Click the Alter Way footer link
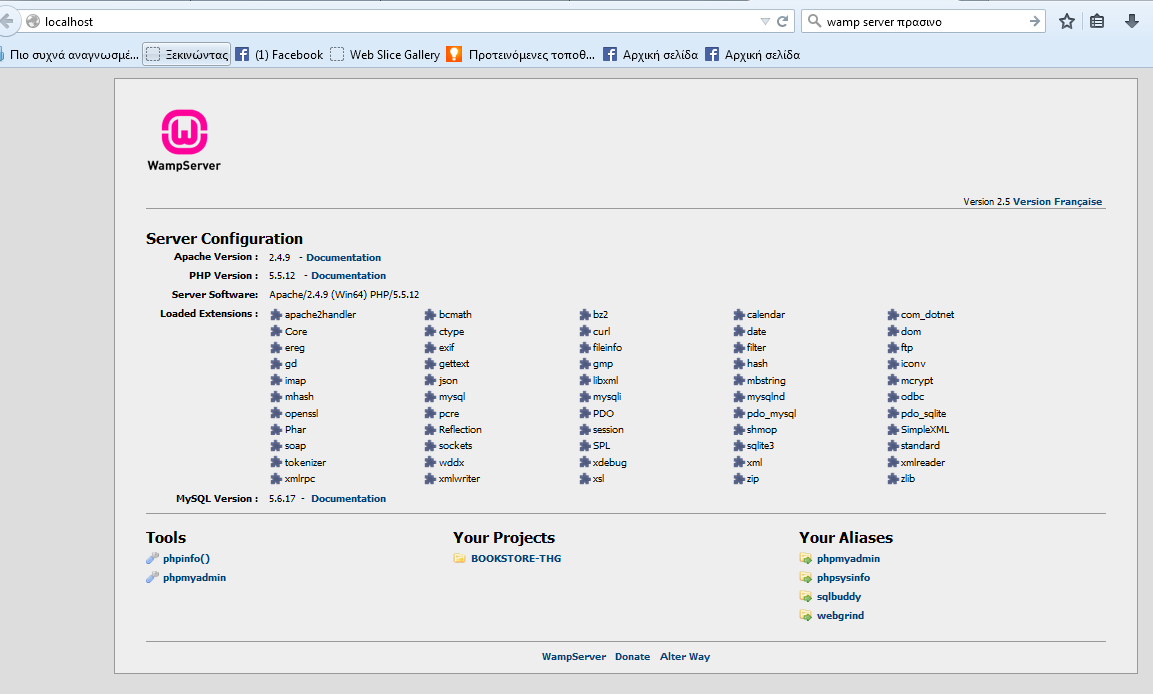 click(685, 657)
